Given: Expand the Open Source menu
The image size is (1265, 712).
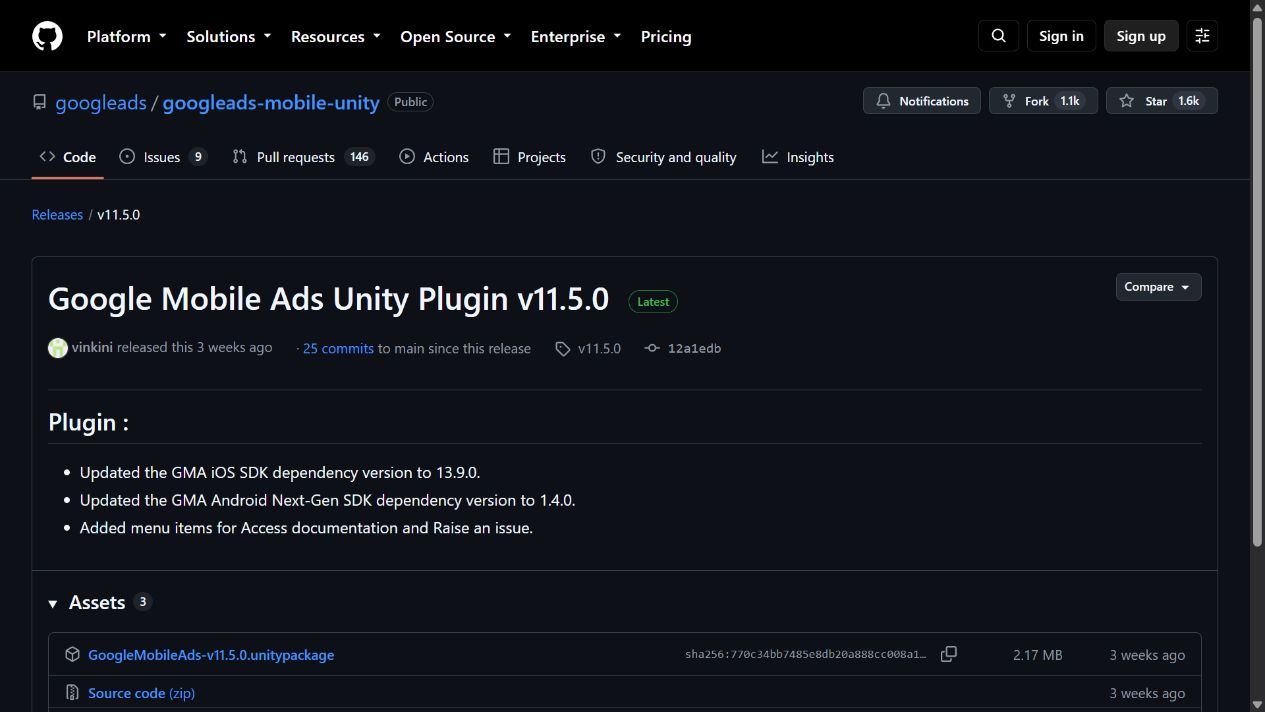Looking at the screenshot, I should coord(456,36).
